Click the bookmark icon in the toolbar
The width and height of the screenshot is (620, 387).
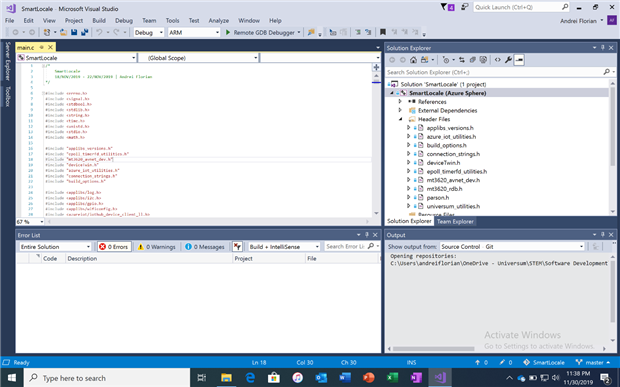[x=383, y=32]
